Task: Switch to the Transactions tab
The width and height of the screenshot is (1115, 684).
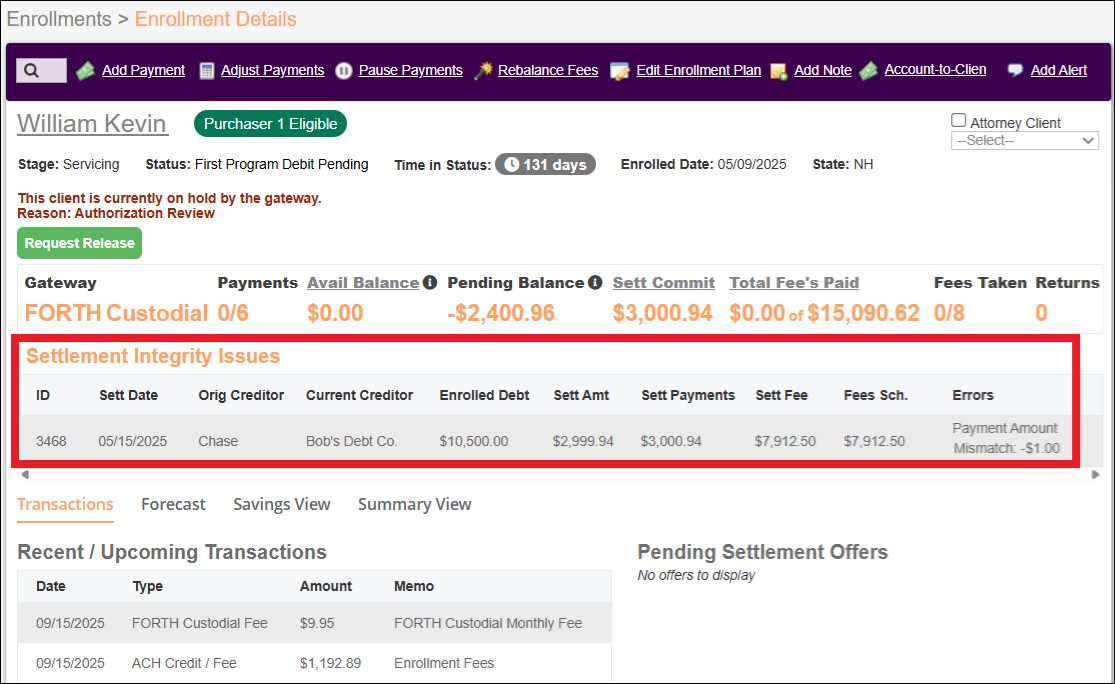Action: click(65, 505)
